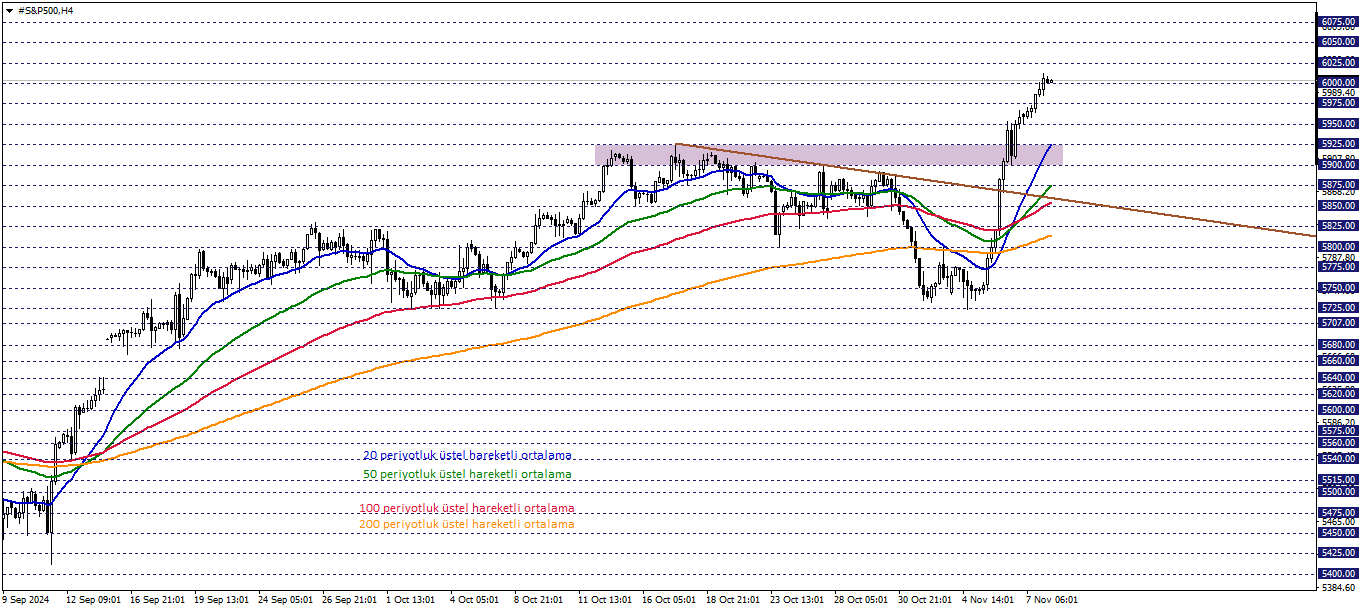Click the '23 Oct 13:01' time label
This screenshot has height=611, width=1362.
coord(799,600)
